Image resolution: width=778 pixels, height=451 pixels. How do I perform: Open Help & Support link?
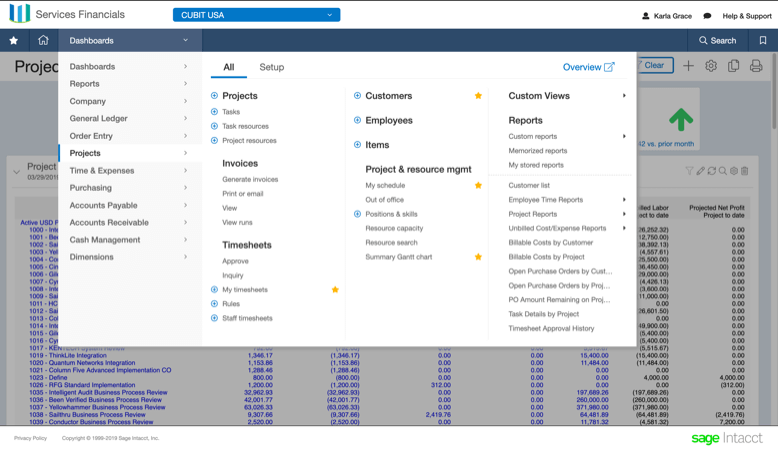747,16
